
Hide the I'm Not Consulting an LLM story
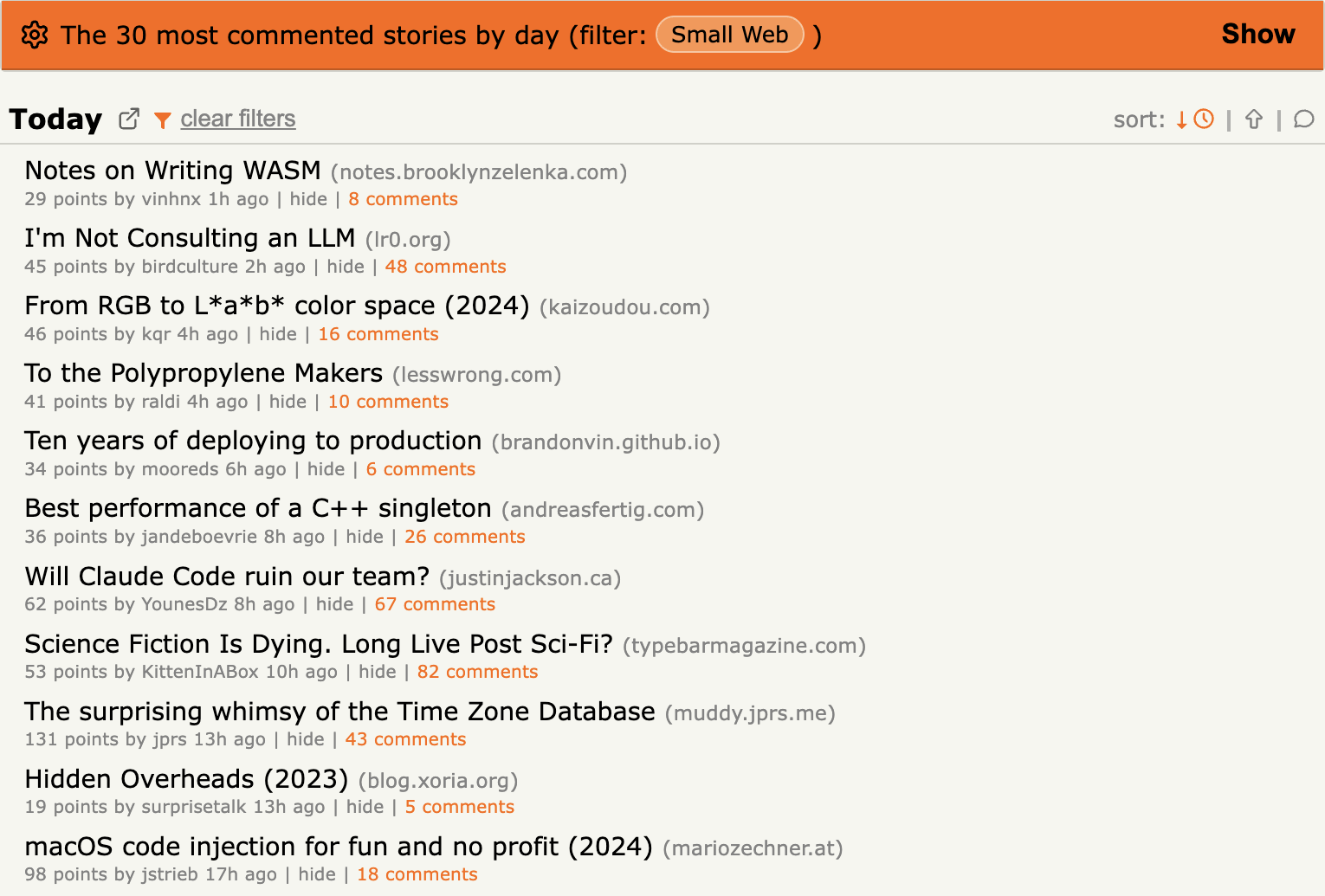tap(345, 267)
